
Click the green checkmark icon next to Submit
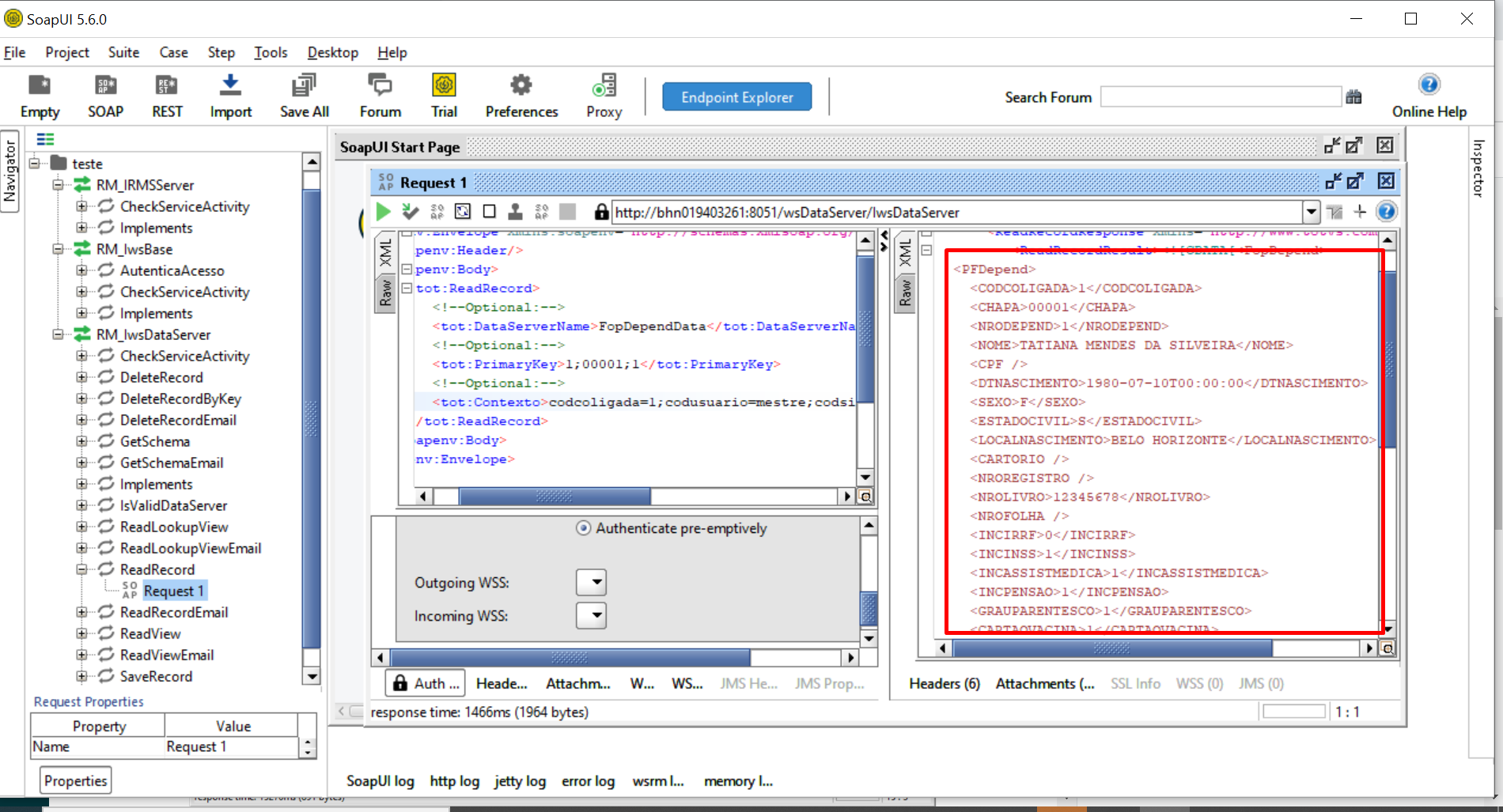click(x=410, y=212)
